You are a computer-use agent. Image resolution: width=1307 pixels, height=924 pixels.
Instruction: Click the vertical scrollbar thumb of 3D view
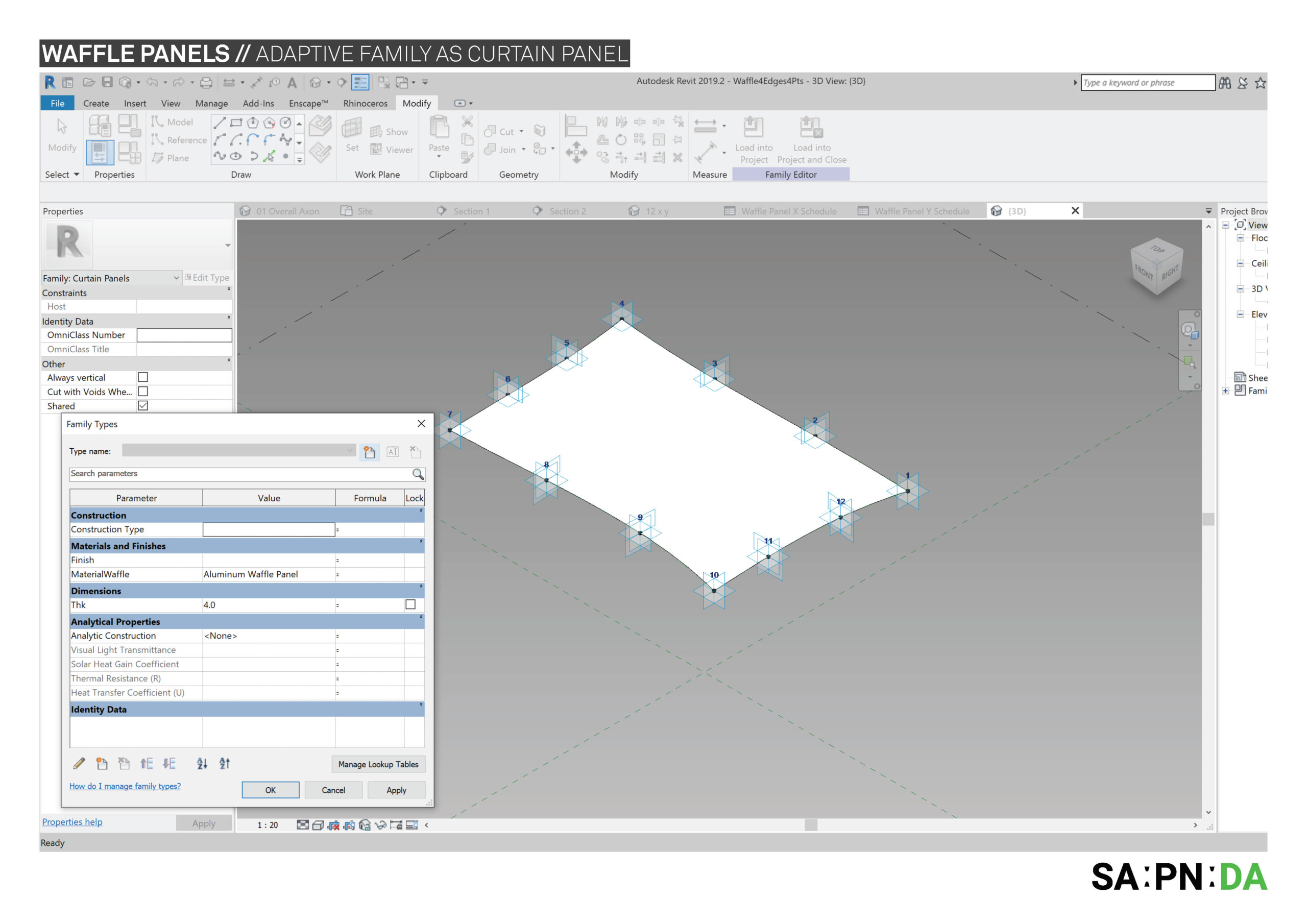tap(1208, 519)
